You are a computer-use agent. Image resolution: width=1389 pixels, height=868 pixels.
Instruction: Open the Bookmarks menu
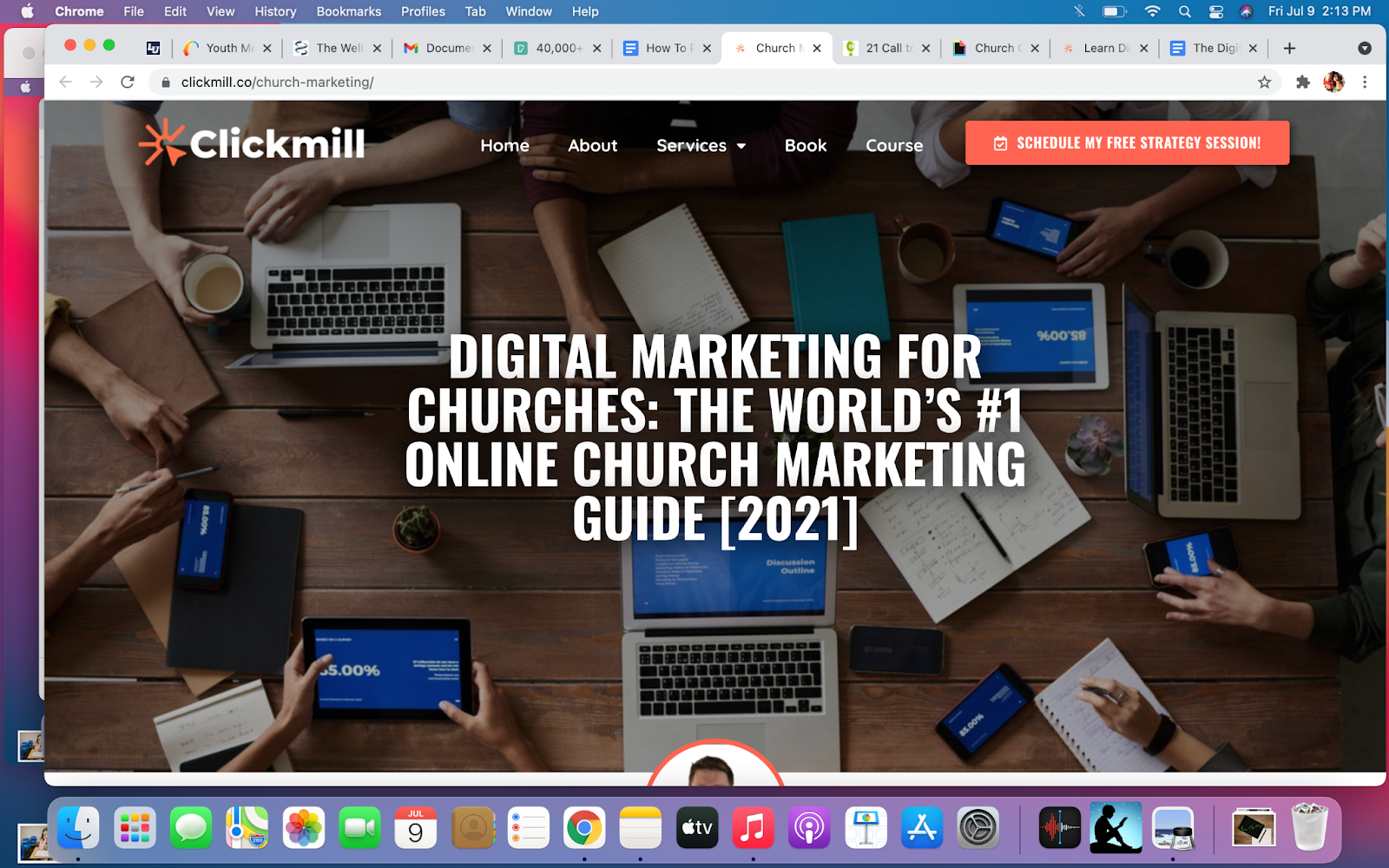click(x=349, y=11)
